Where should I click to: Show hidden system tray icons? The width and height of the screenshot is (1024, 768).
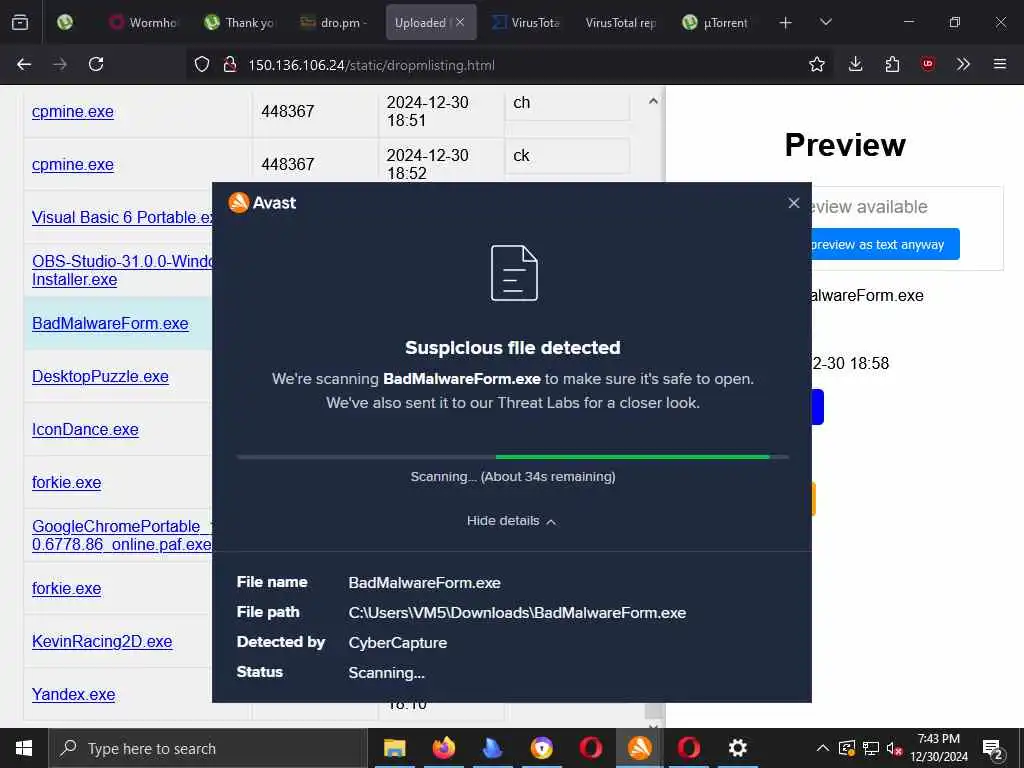tap(823, 748)
